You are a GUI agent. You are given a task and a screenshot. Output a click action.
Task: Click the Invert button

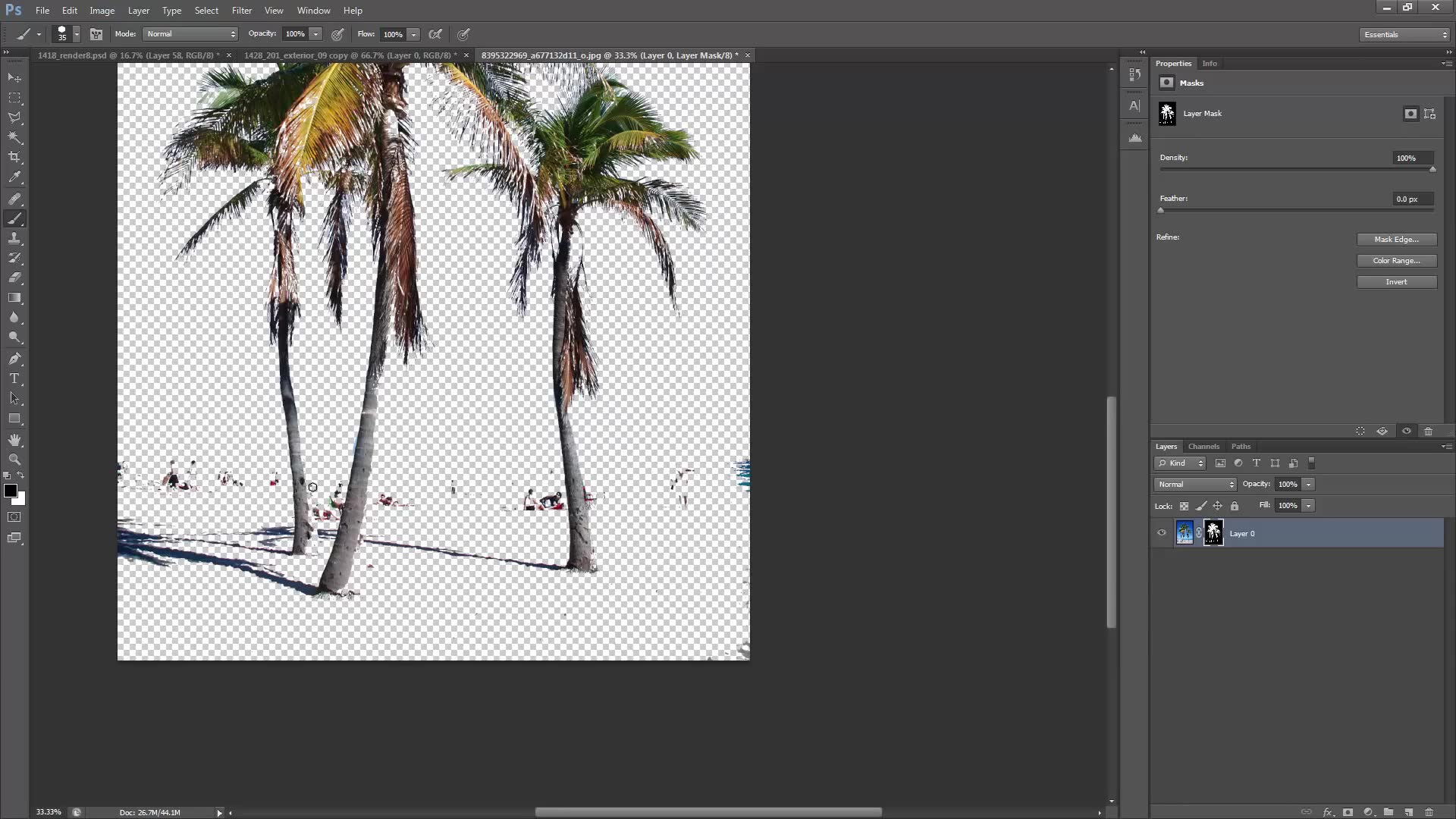[1396, 282]
